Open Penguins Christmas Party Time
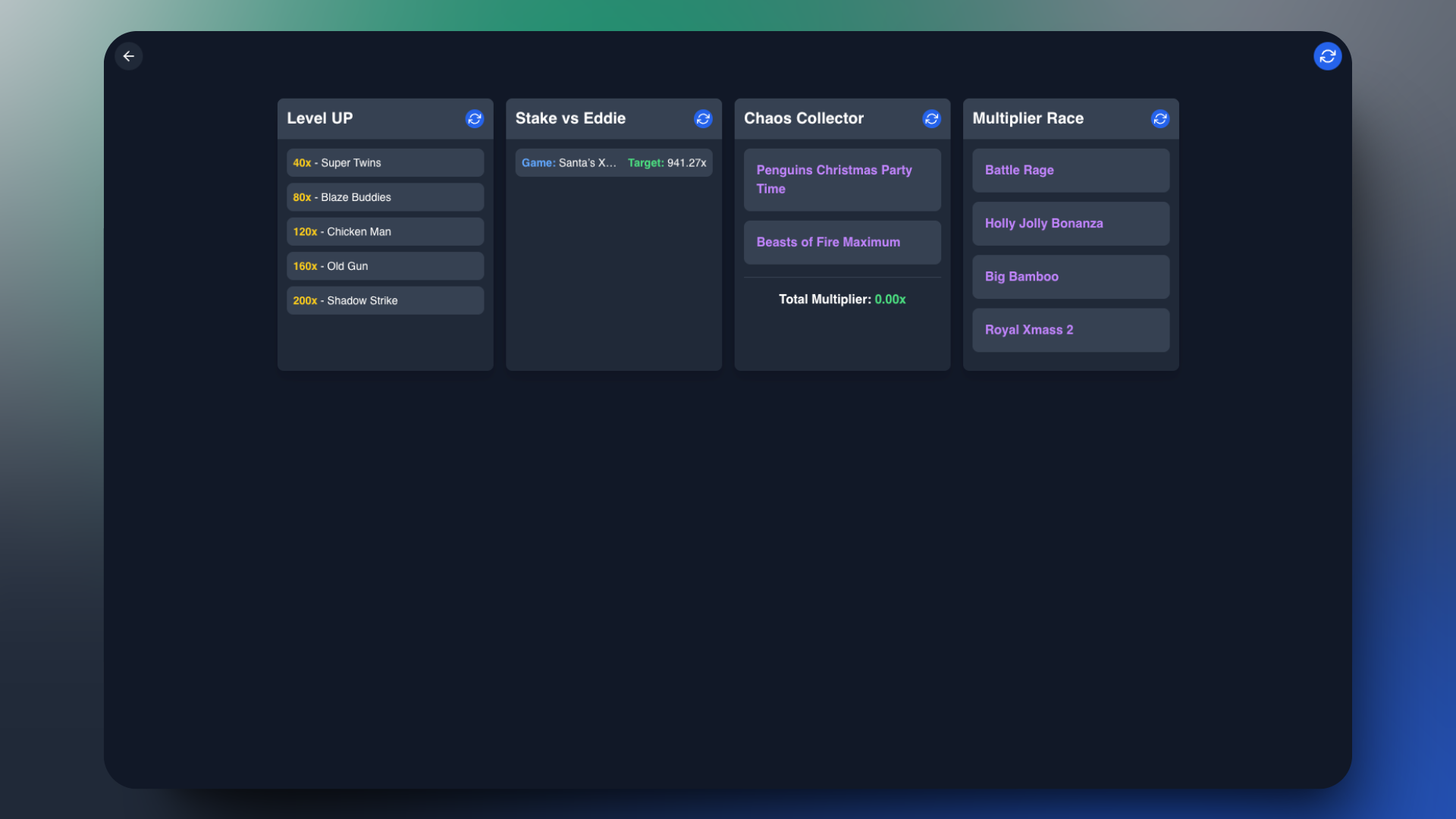1456x819 pixels. point(842,180)
